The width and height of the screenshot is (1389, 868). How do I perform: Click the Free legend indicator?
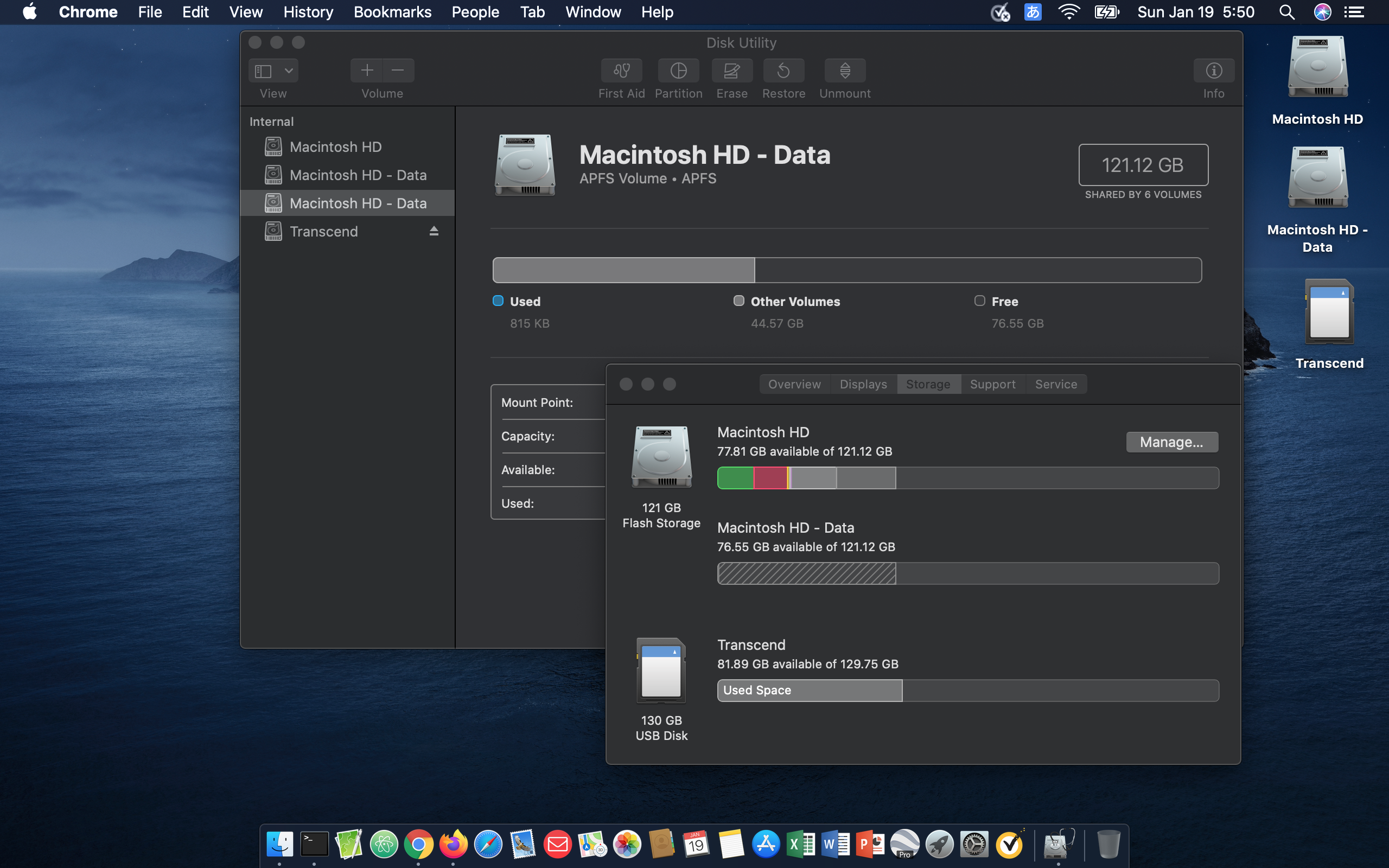coord(980,301)
